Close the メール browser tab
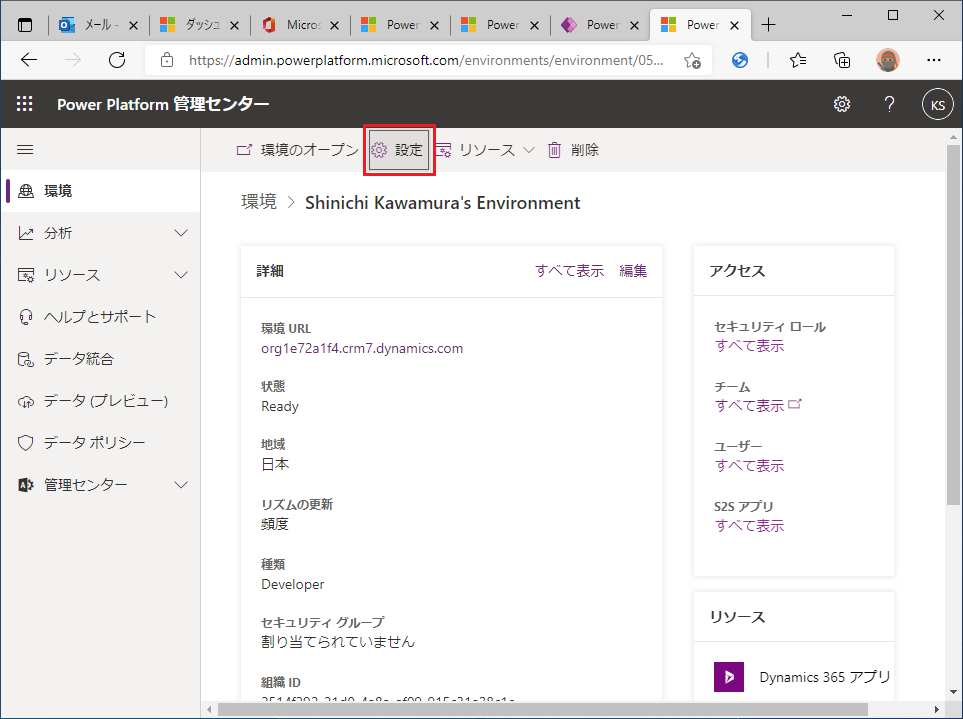Screen dimensions: 963x719 tap(133, 25)
